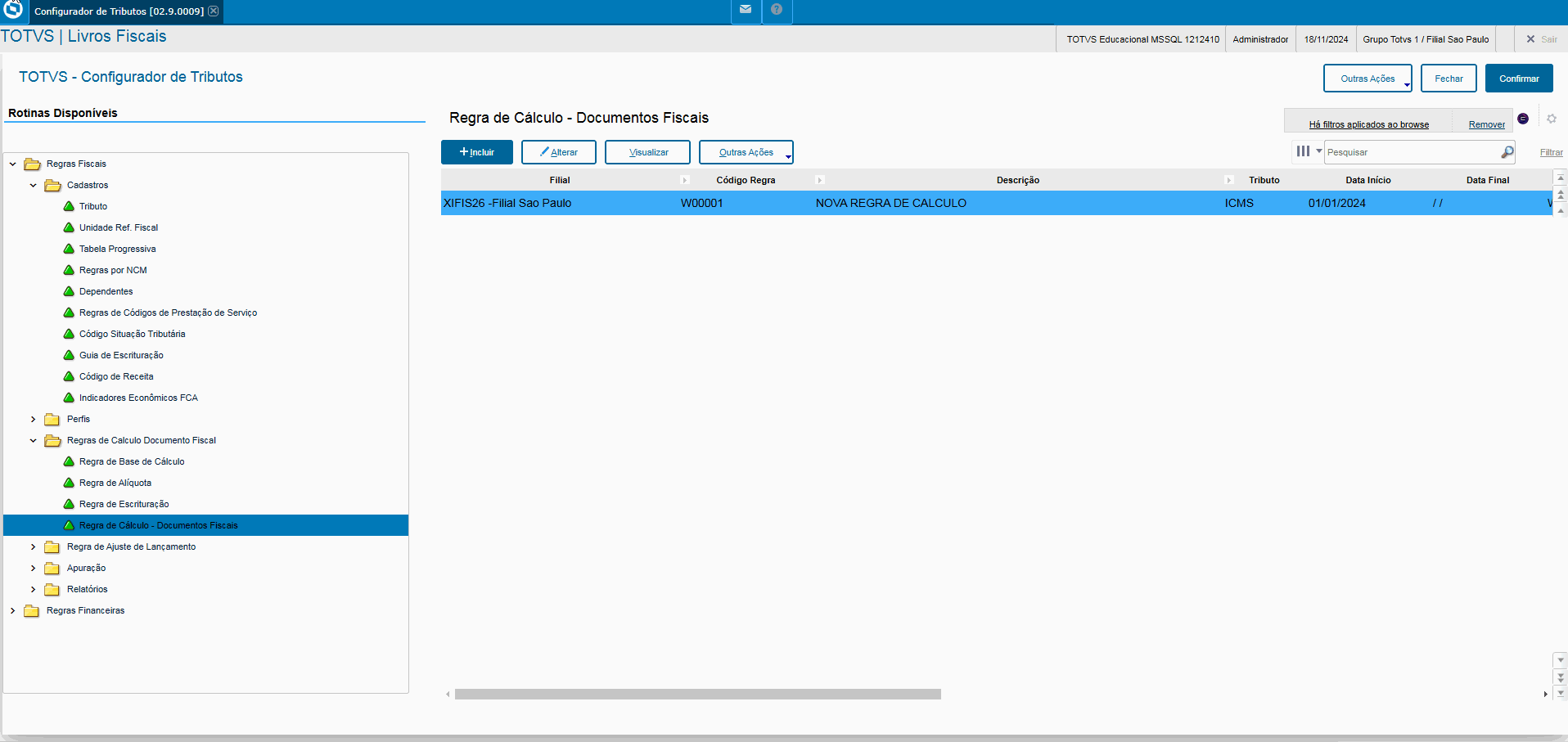The image size is (1568, 742).
Task: Expand the Regras Financeiras chevron
Action: (12, 610)
